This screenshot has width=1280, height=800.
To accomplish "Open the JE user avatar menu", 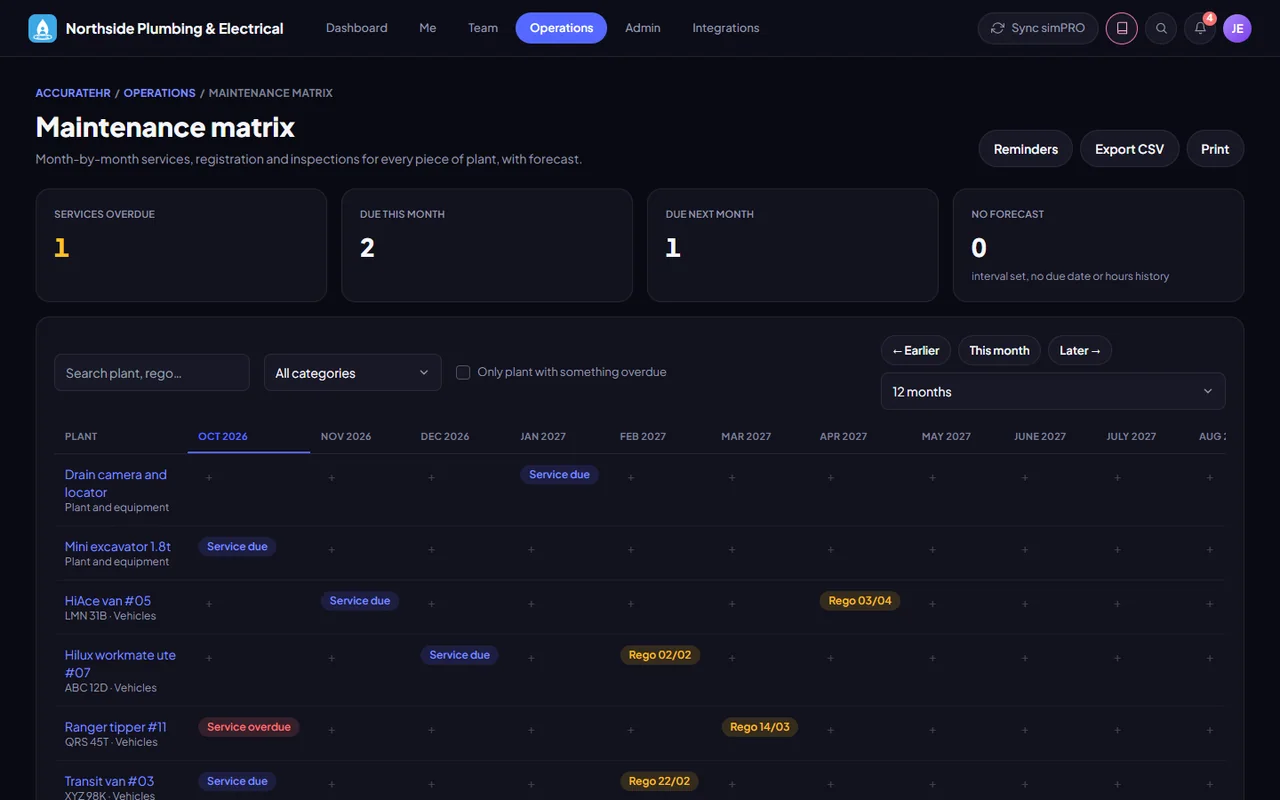I will click(1237, 28).
